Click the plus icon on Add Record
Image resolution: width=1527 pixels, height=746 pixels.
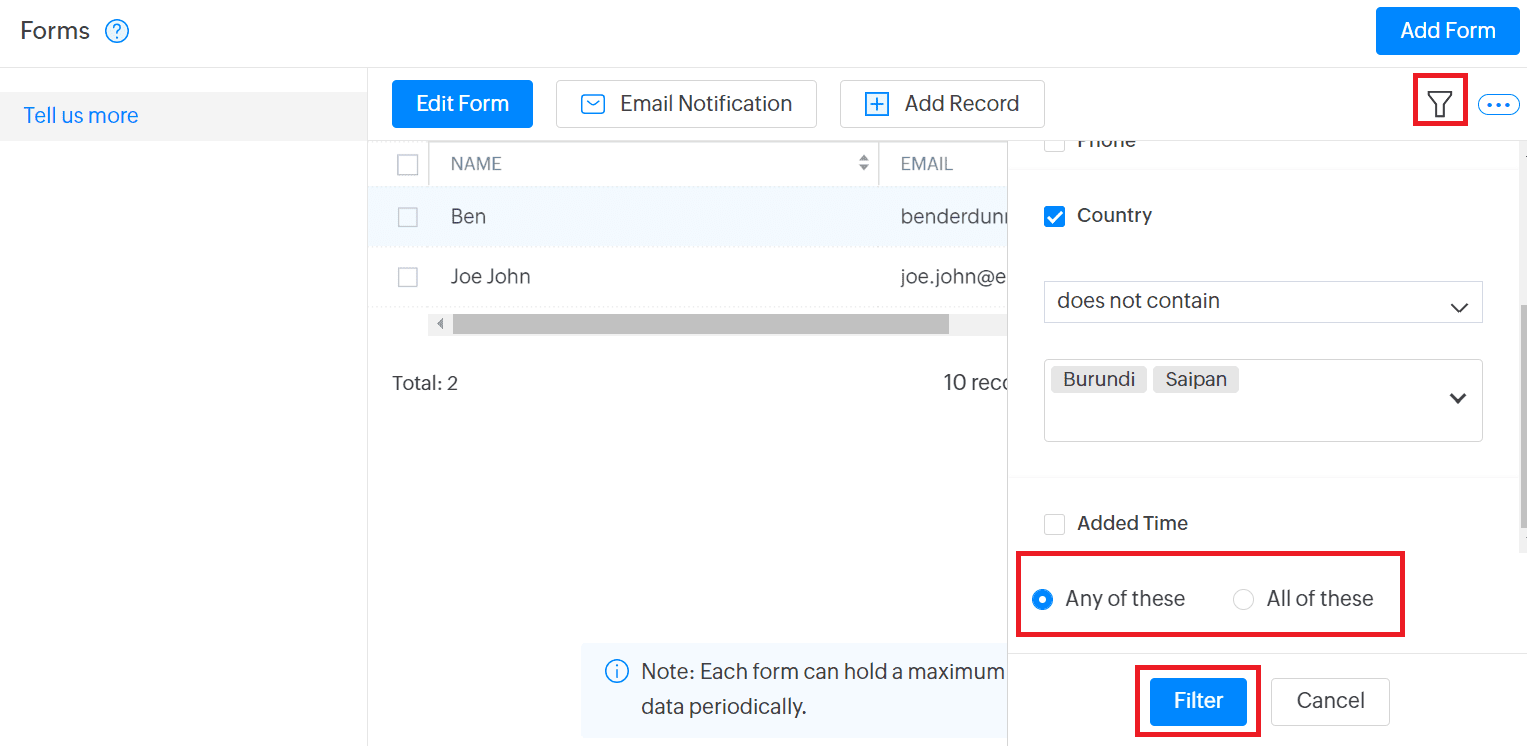pyautogui.click(x=876, y=104)
